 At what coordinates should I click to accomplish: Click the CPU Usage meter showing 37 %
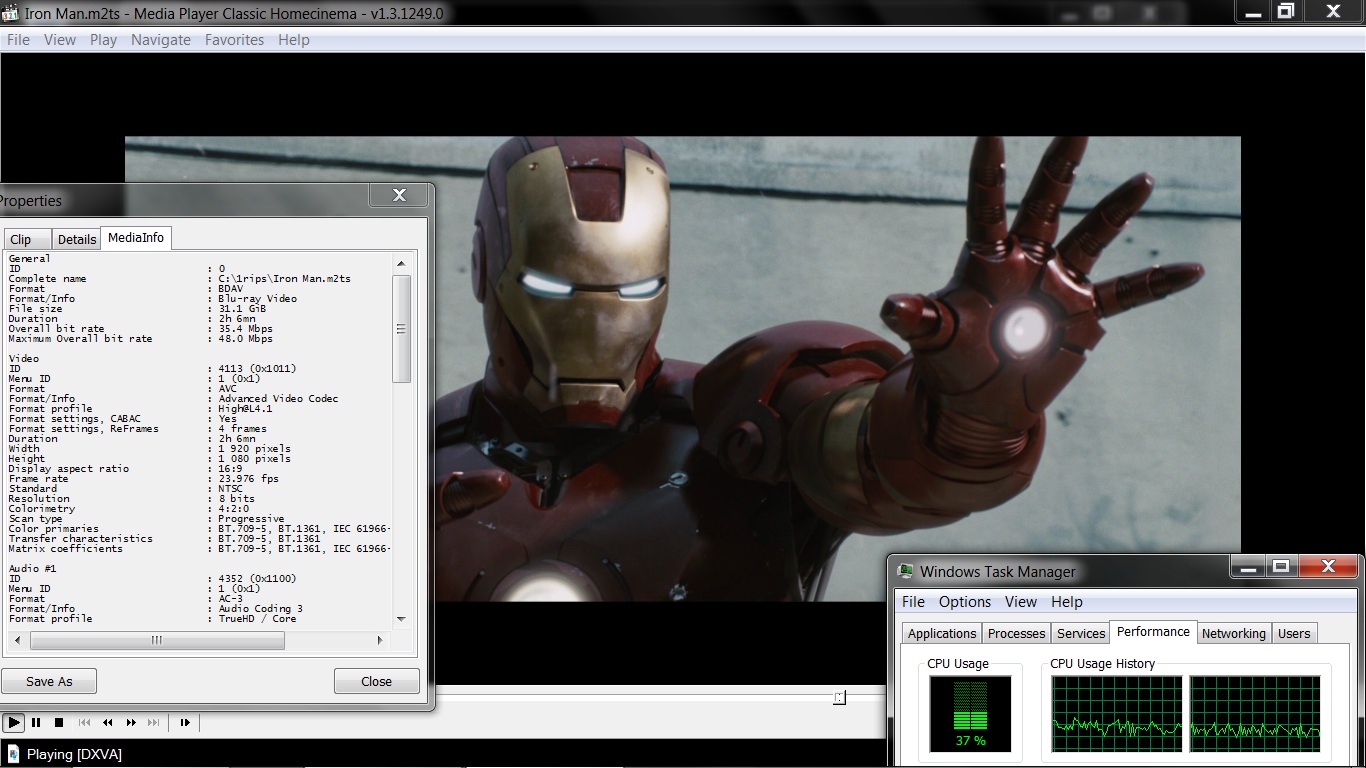(x=970, y=714)
